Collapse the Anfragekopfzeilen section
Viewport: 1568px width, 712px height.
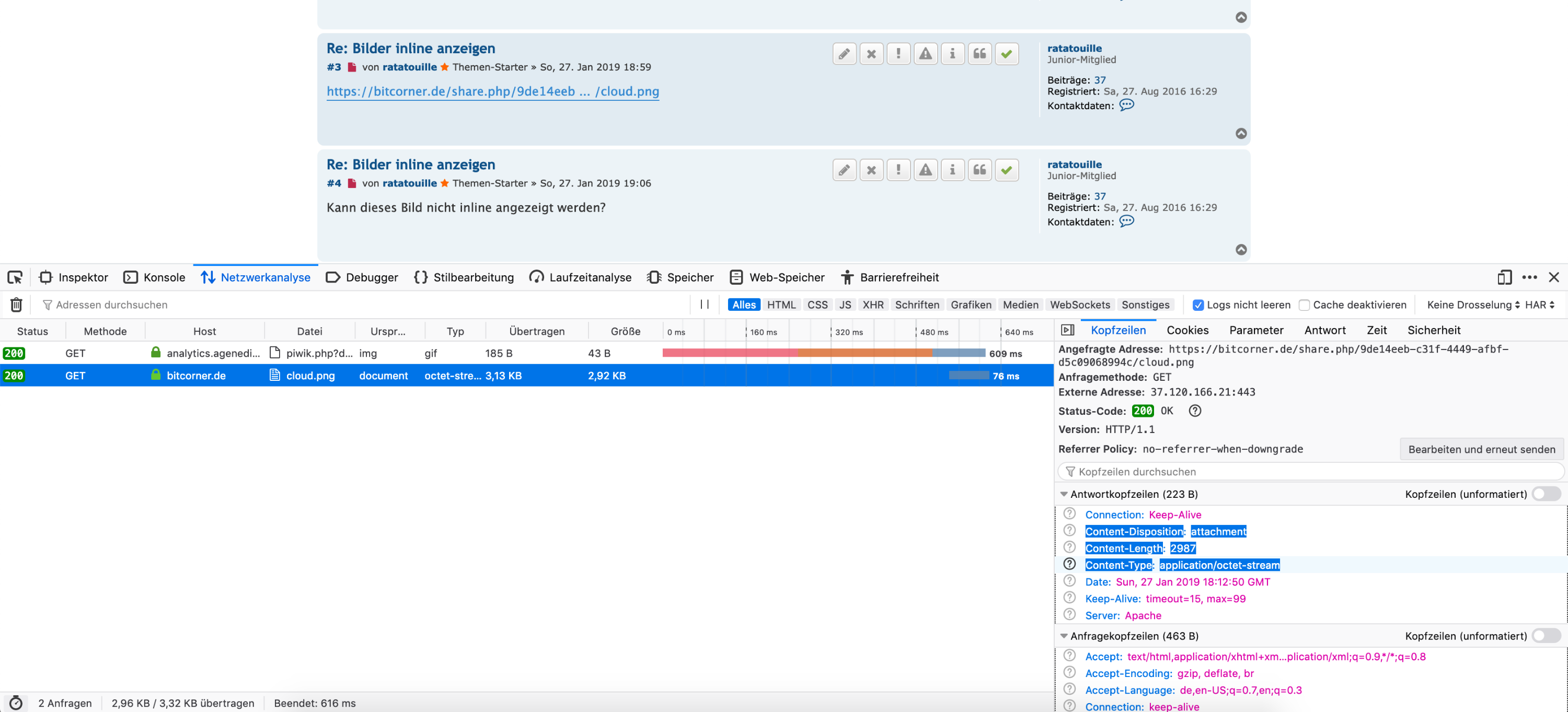coord(1064,636)
